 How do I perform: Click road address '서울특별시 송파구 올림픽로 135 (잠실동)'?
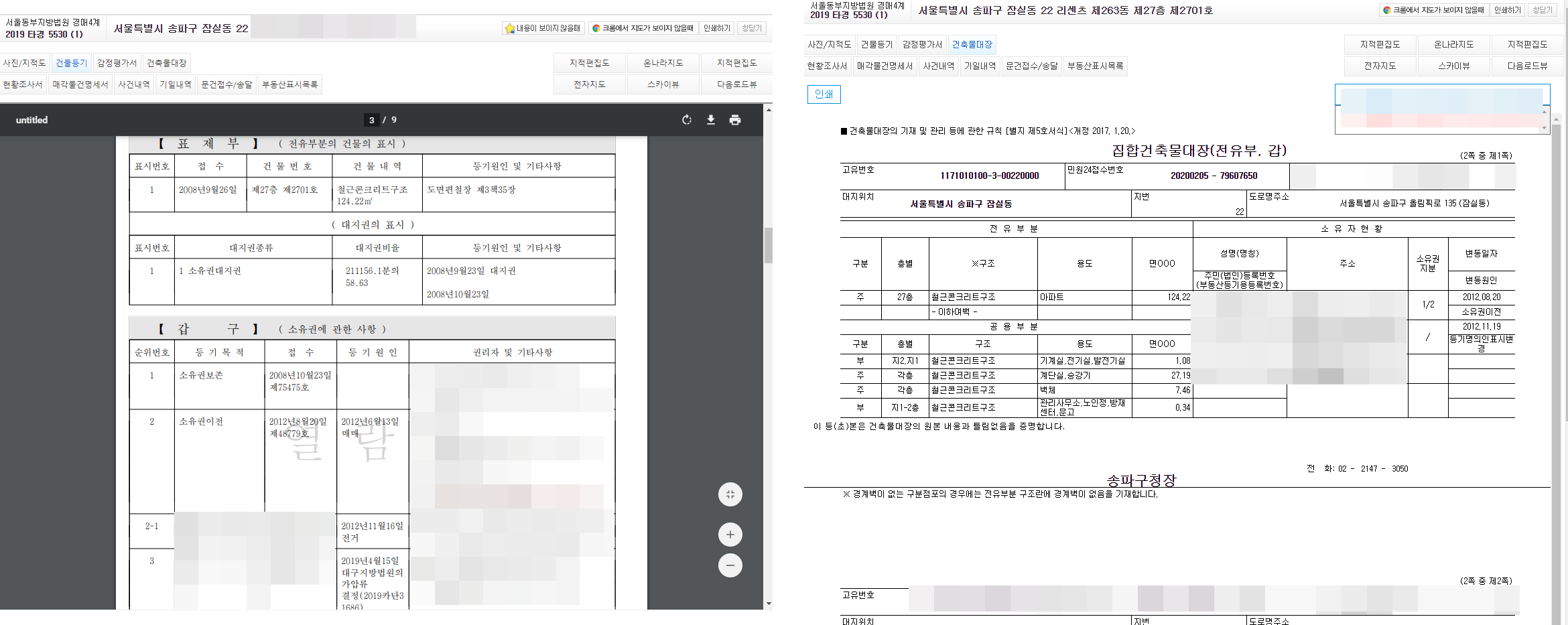(x=1415, y=203)
